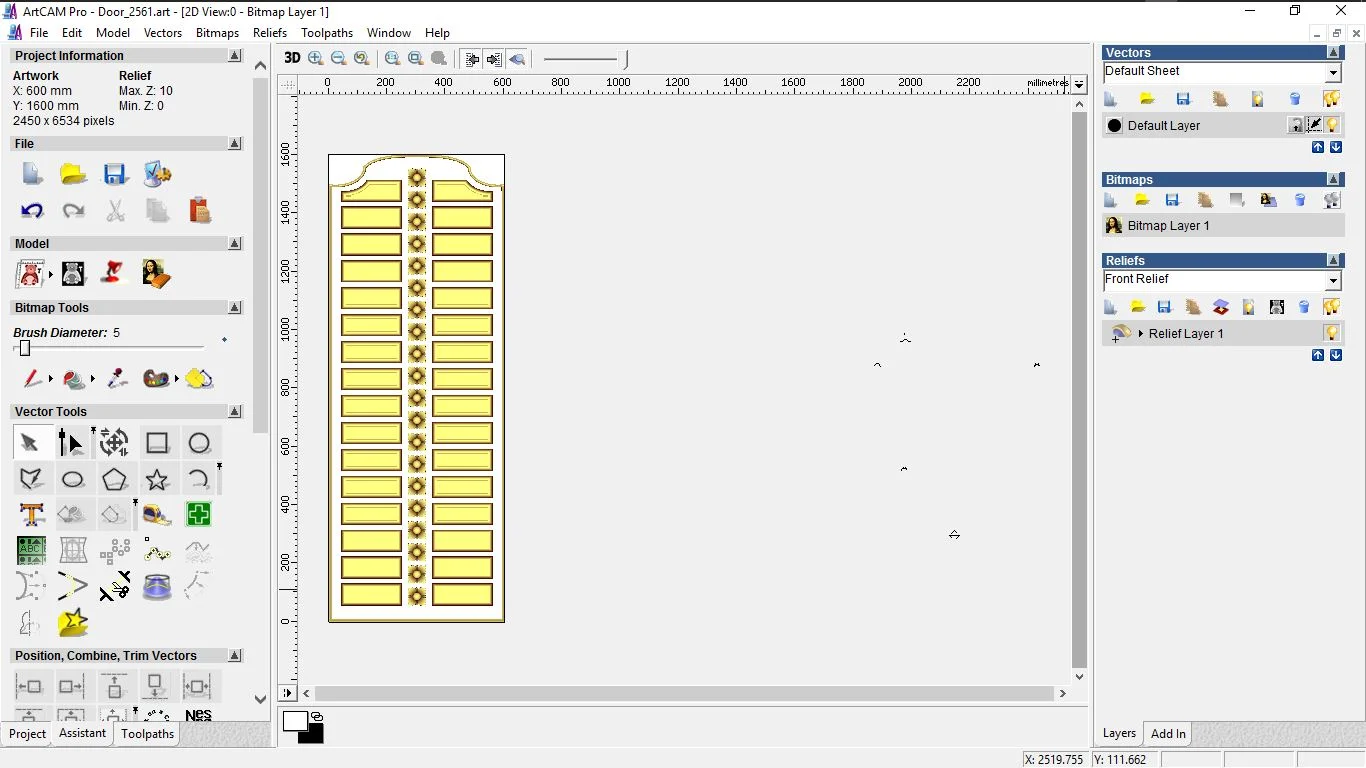
Task: Toggle visibility bulb of Relief Layer 1
Action: tap(1332, 333)
